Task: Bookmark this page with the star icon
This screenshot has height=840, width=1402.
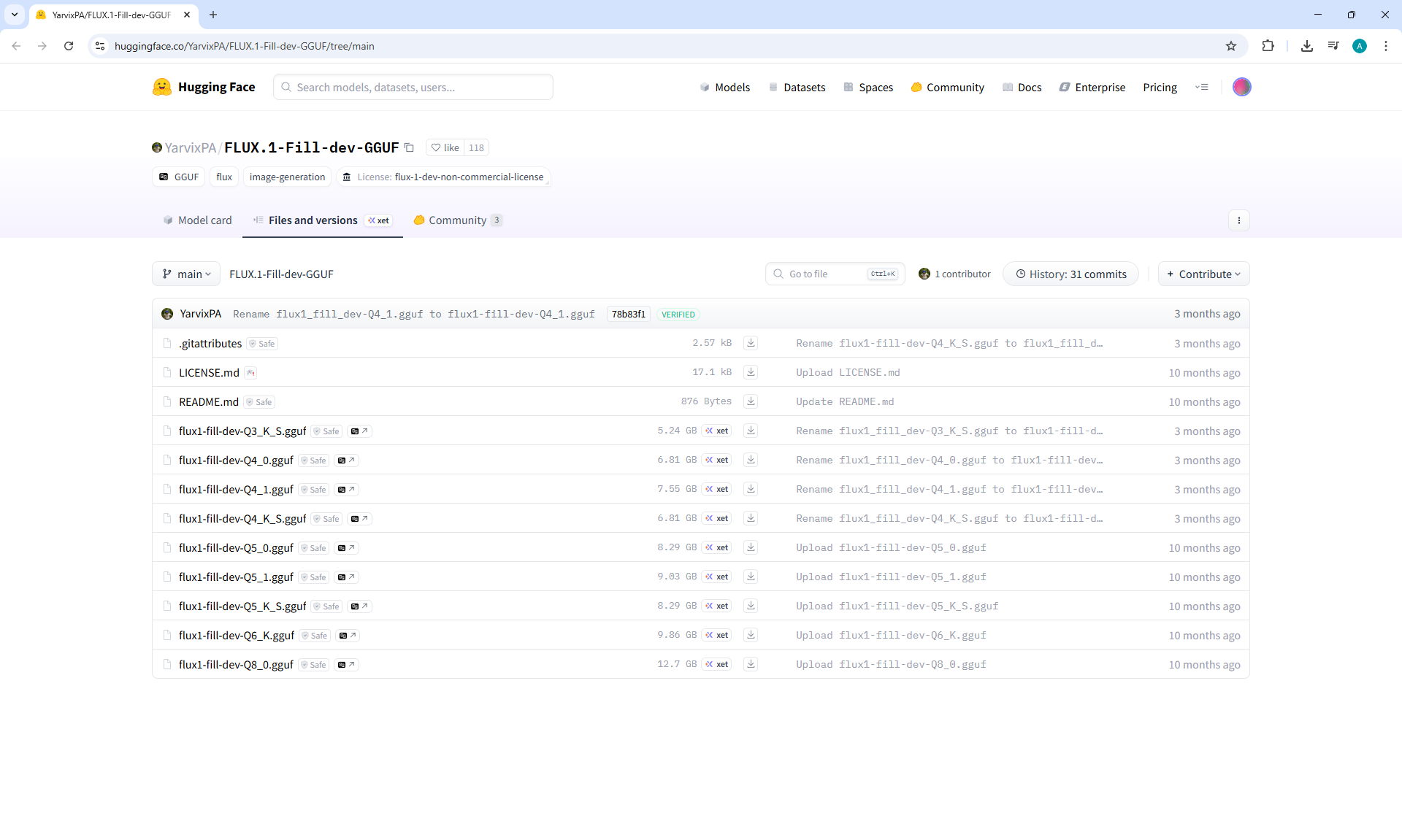Action: (x=1231, y=46)
